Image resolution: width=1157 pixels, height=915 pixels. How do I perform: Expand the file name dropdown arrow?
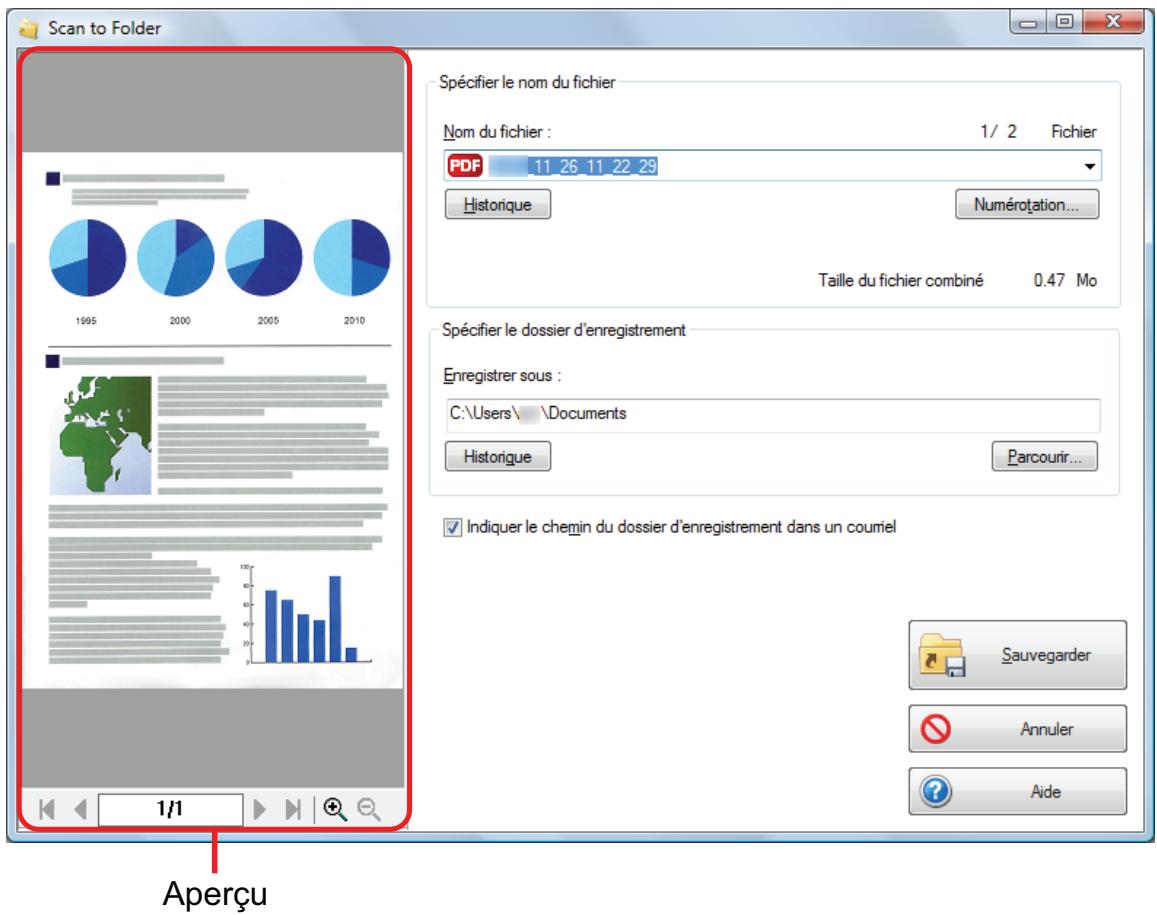pos(1089,166)
